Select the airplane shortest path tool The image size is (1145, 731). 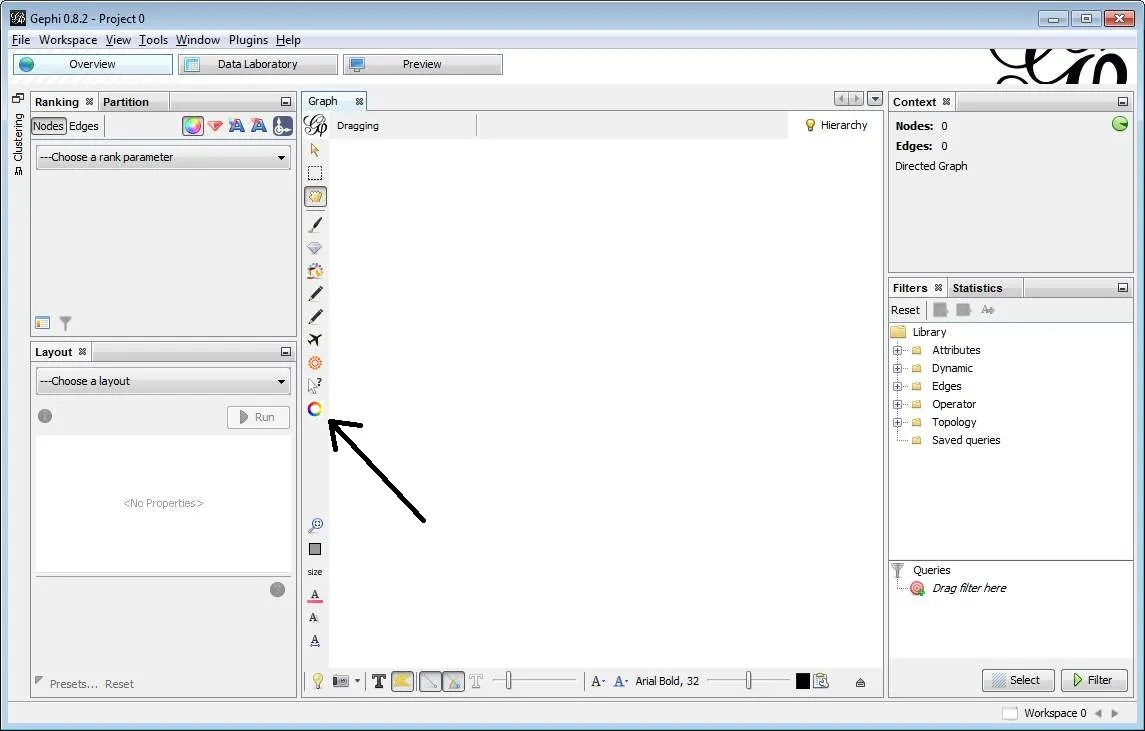[315, 340]
